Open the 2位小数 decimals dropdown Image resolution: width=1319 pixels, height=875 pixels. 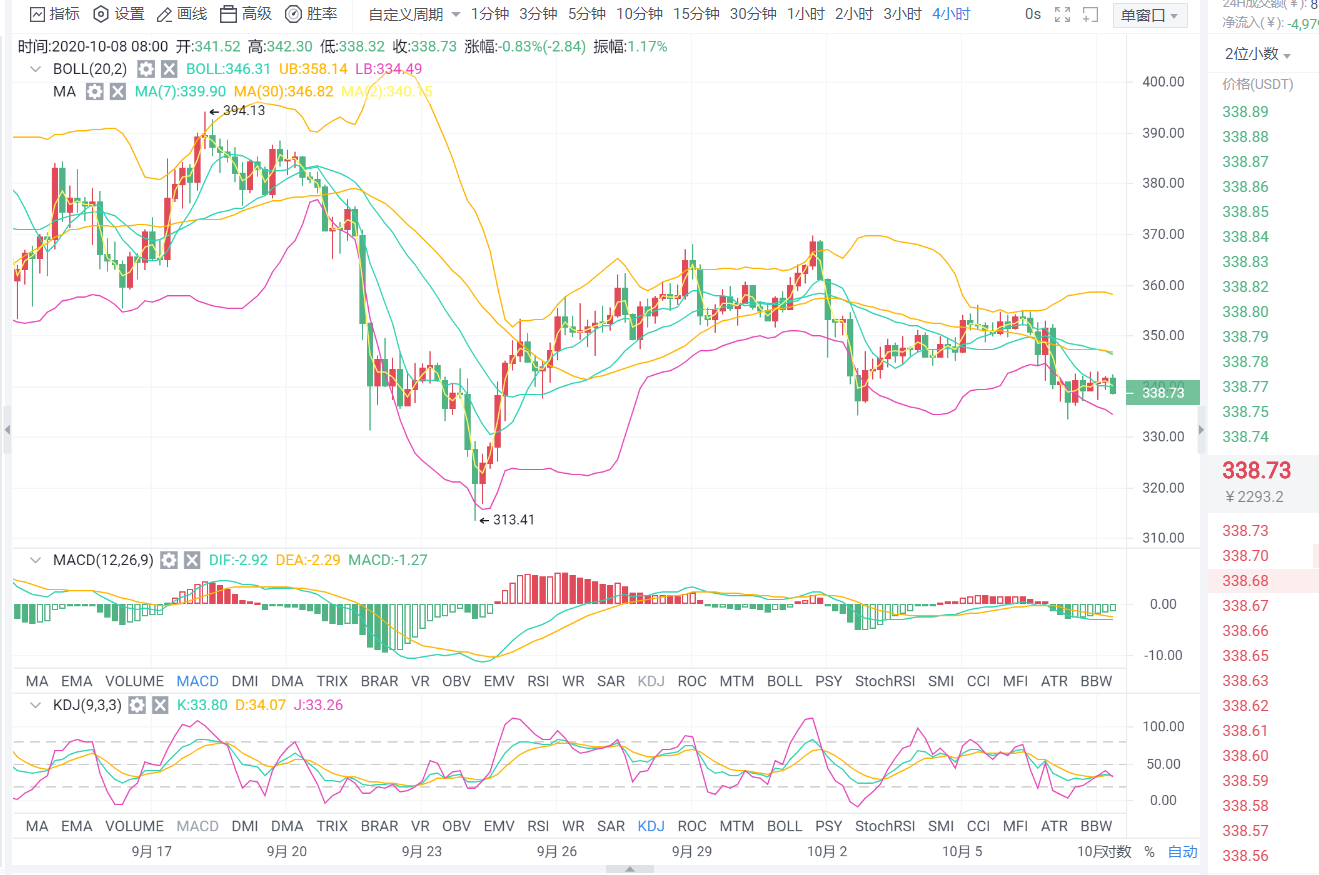click(x=1257, y=54)
